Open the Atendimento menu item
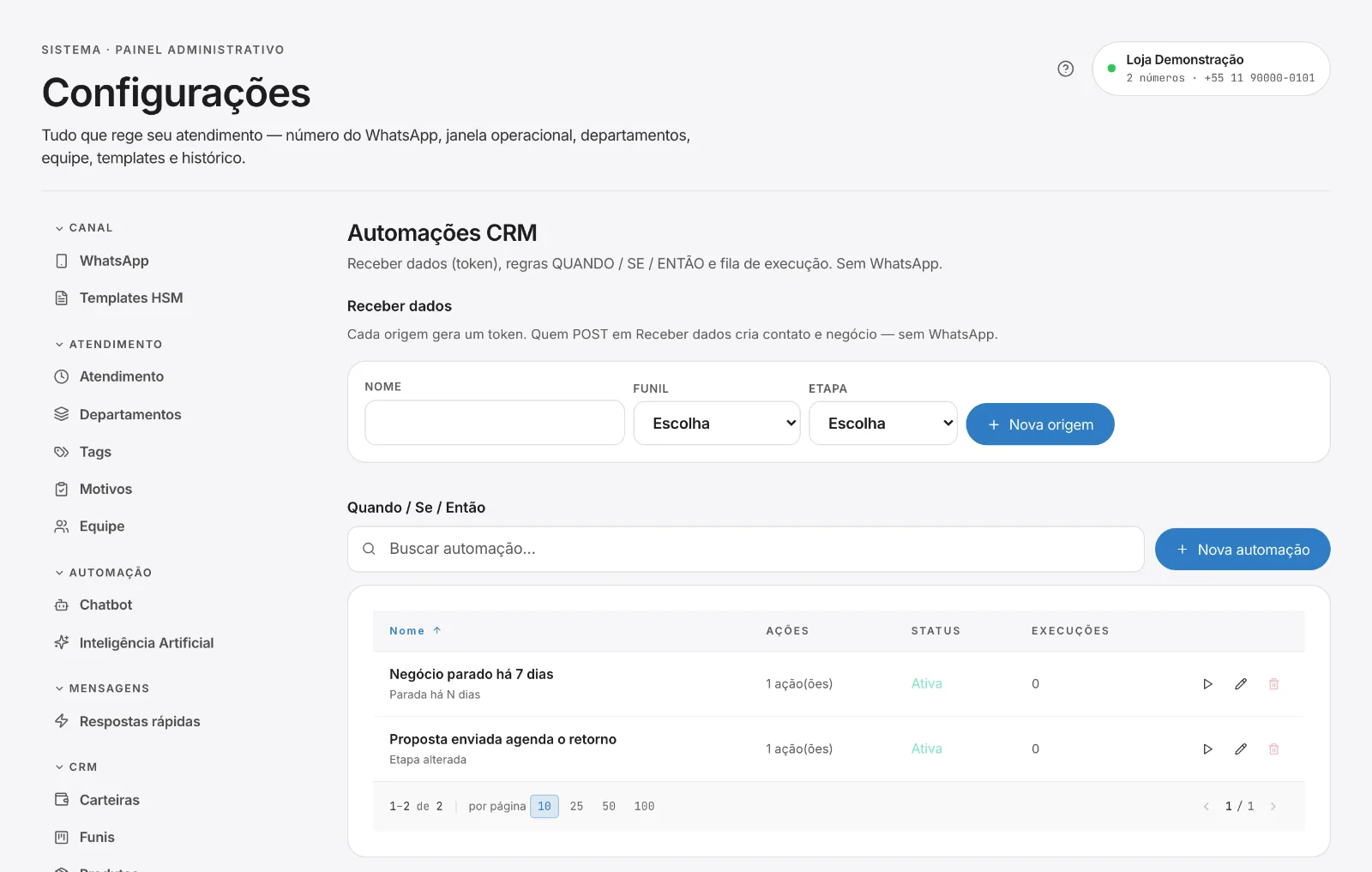The width and height of the screenshot is (1372, 872). tap(122, 376)
